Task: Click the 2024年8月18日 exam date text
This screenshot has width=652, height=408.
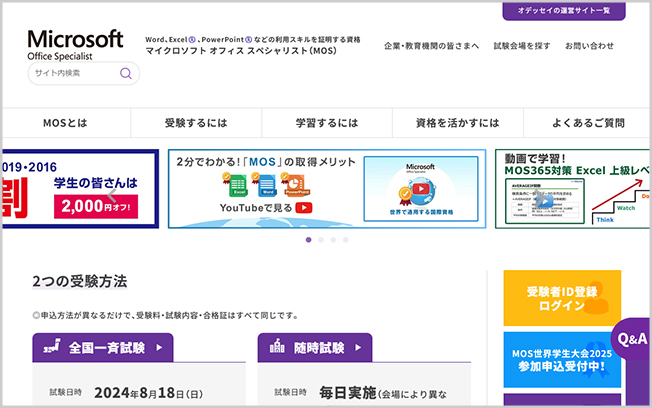Action: 148,393
